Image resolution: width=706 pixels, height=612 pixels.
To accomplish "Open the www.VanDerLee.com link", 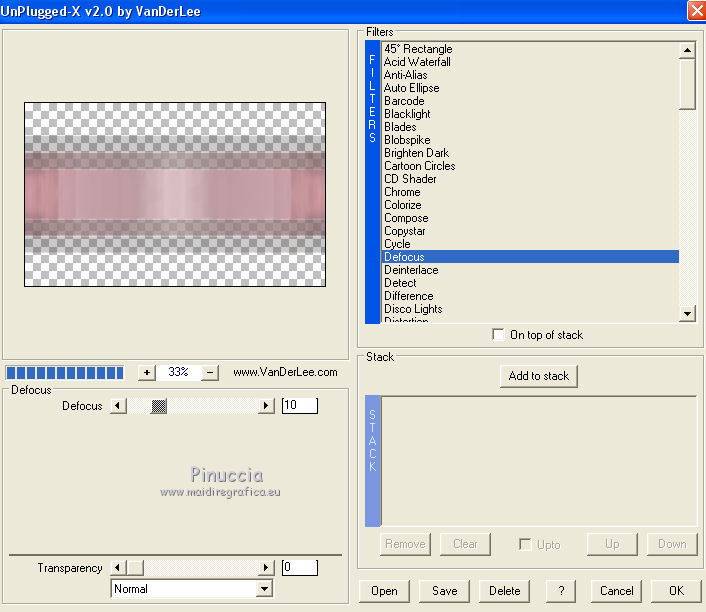I will point(285,372).
